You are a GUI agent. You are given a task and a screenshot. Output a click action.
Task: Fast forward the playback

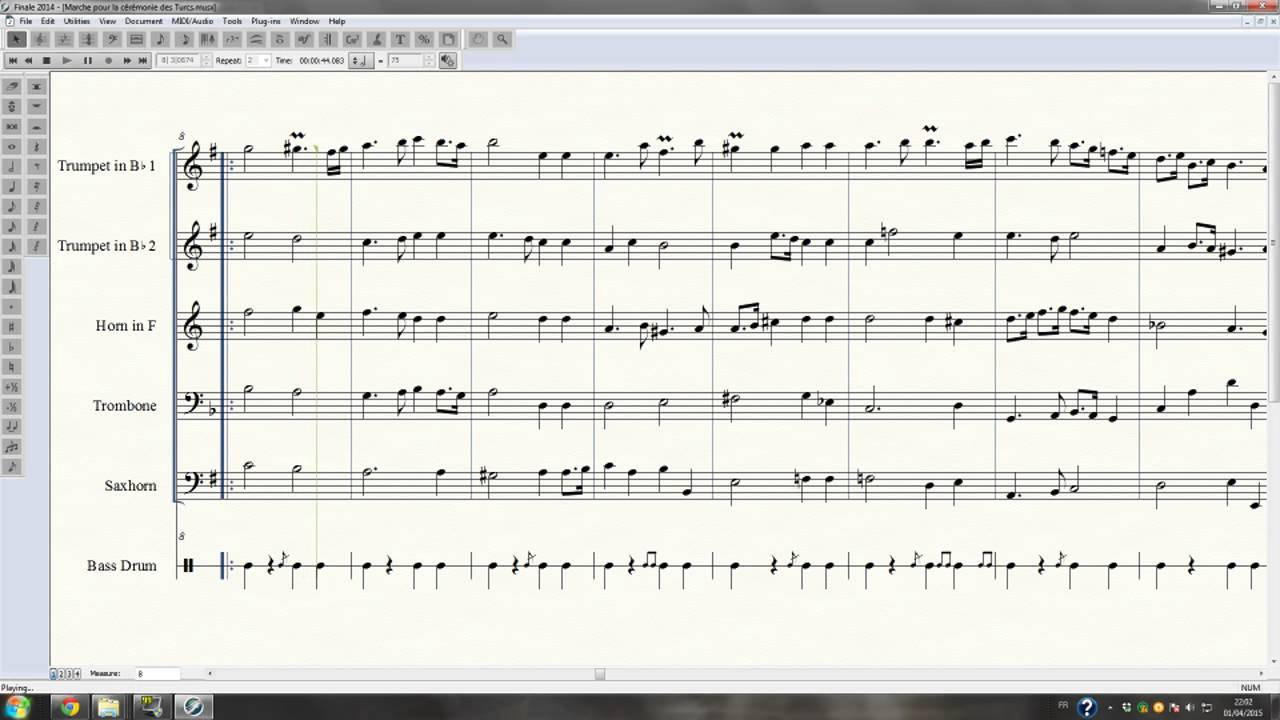pyautogui.click(x=127, y=61)
